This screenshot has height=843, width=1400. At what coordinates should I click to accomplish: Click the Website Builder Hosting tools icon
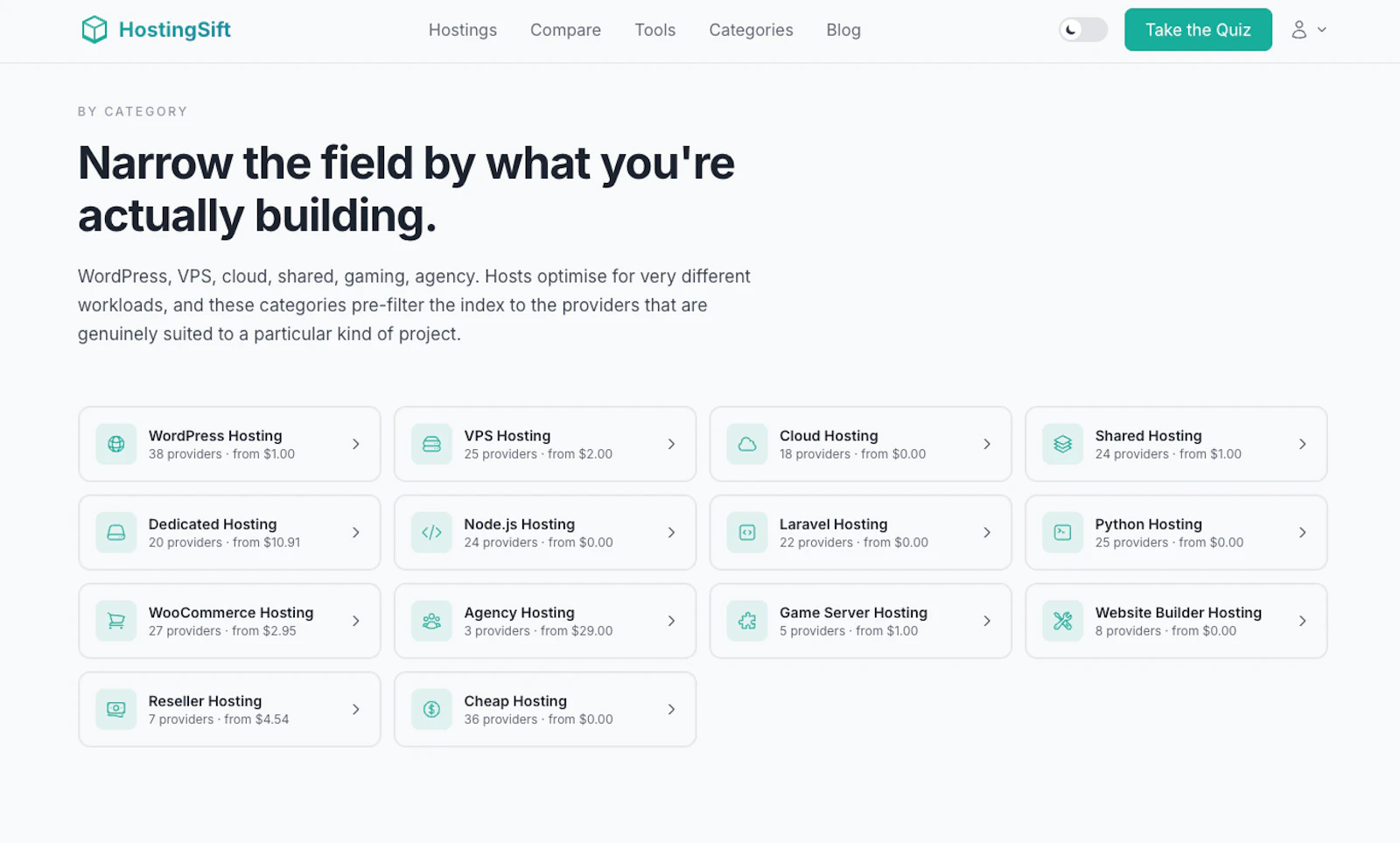[x=1062, y=621]
